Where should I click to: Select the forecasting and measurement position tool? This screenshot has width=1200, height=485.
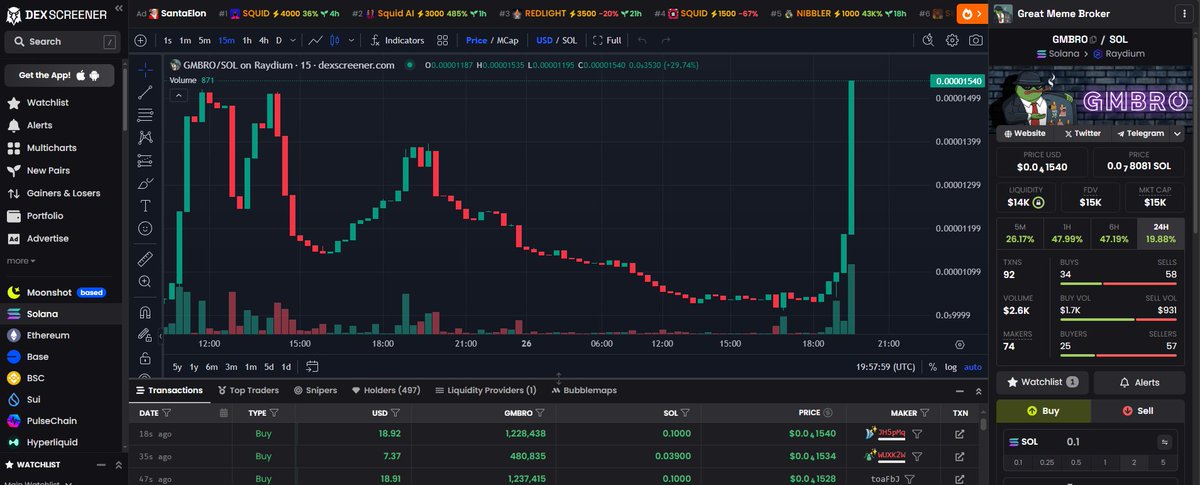click(x=145, y=160)
